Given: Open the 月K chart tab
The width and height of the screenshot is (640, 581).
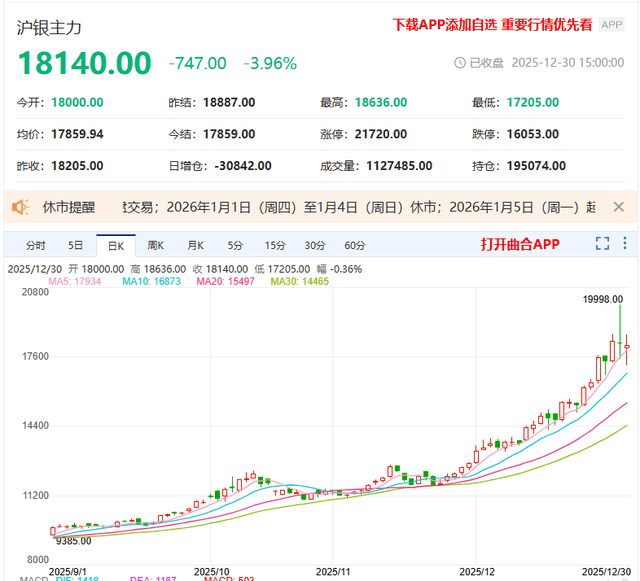Looking at the screenshot, I should pyautogui.click(x=194, y=245).
